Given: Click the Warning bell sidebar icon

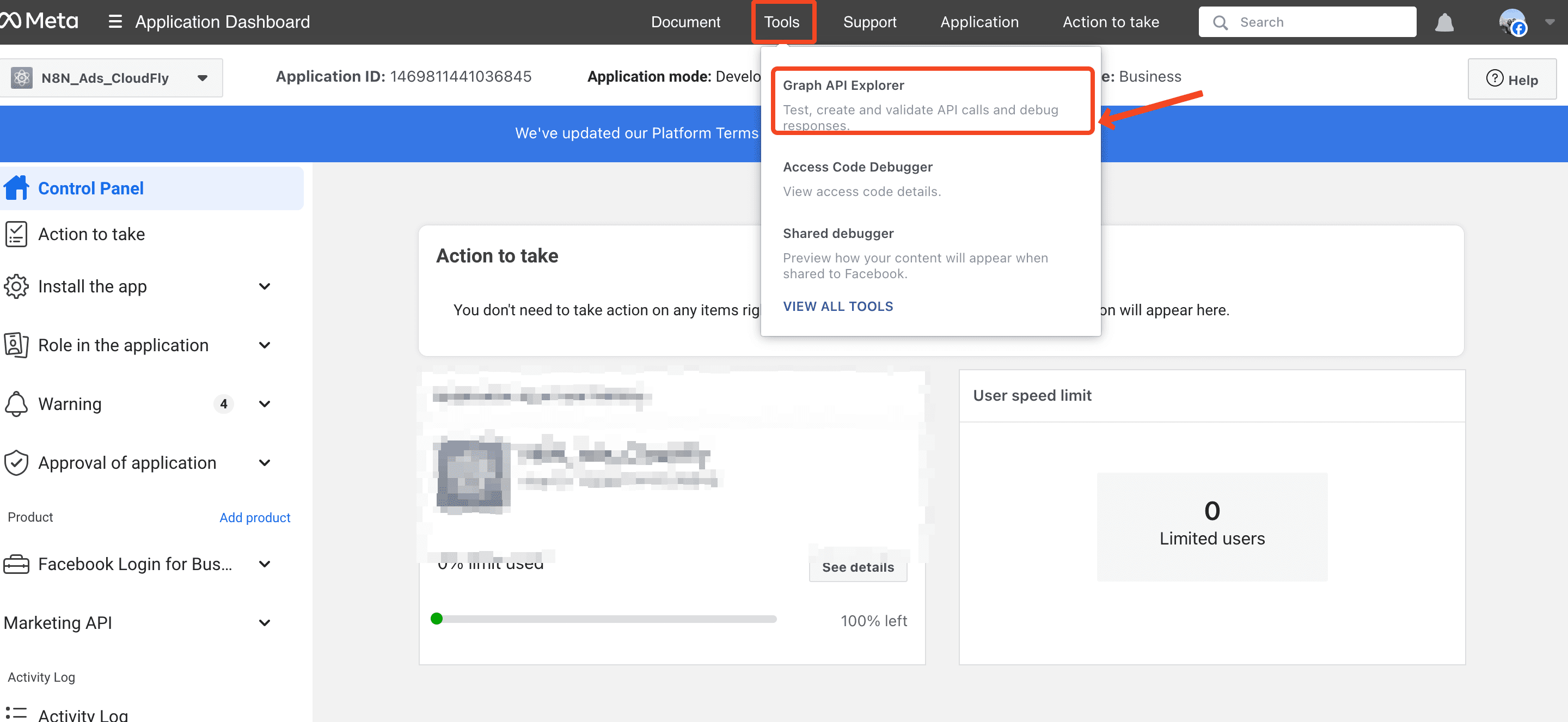Looking at the screenshot, I should click(x=16, y=403).
